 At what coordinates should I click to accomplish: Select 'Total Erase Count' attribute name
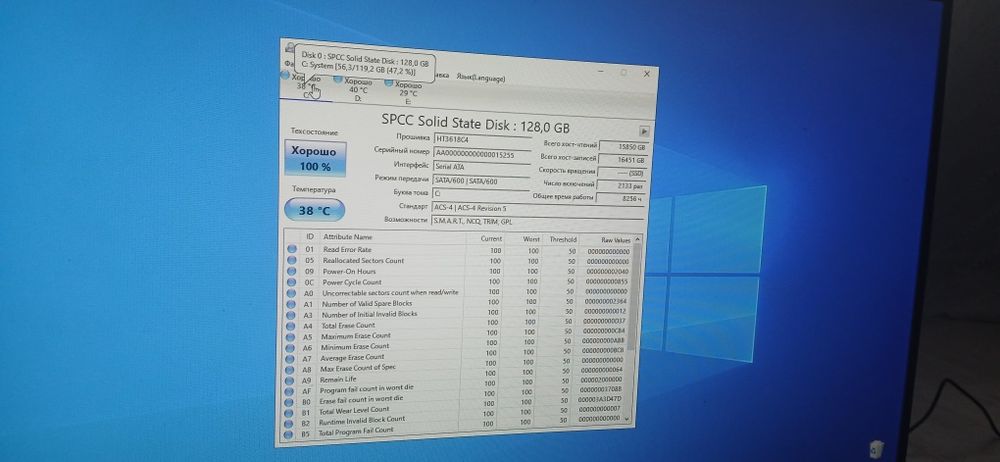click(348, 325)
